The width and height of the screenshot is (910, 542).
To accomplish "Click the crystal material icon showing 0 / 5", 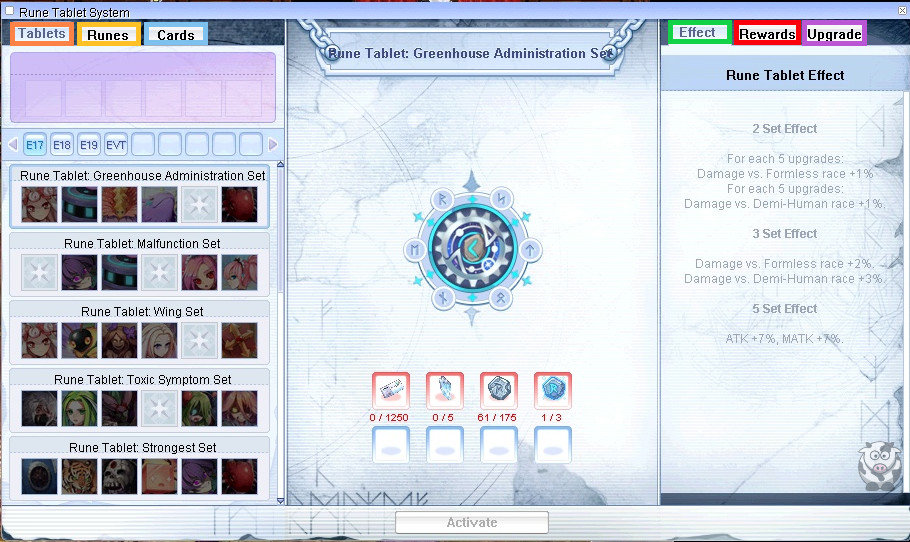I will 445,391.
